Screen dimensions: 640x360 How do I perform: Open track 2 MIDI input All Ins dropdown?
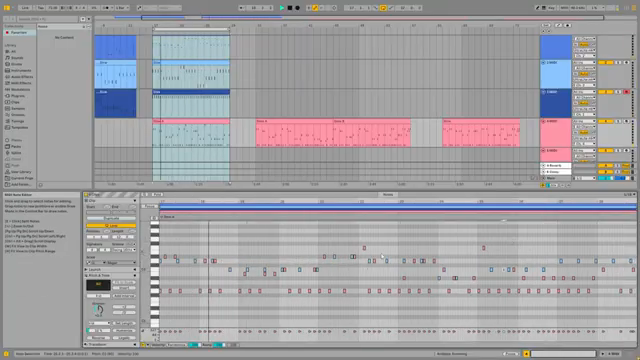[584, 62]
